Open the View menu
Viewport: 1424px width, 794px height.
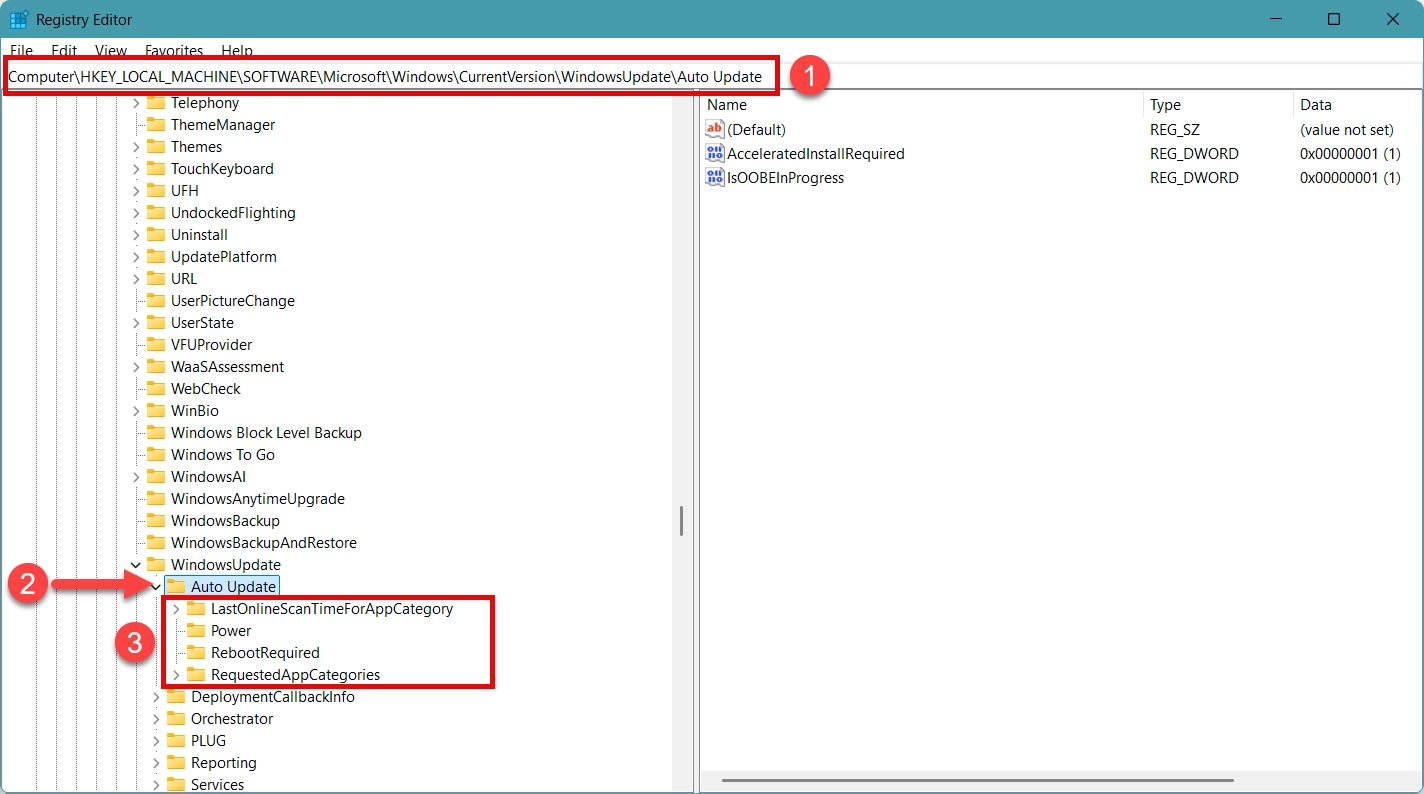111,50
